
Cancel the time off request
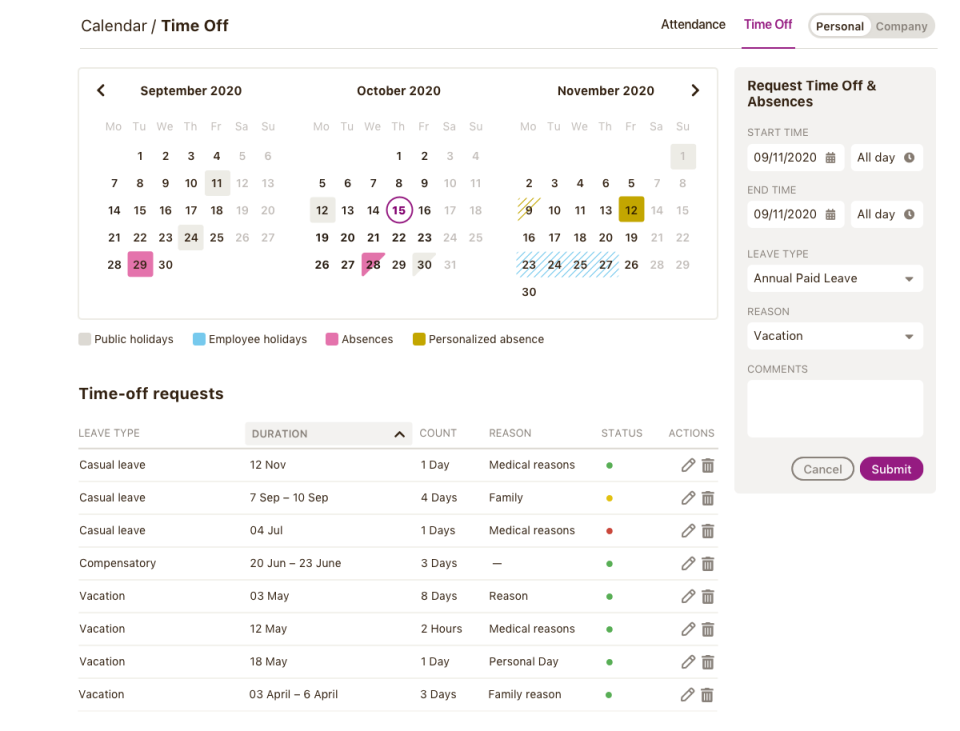[x=822, y=469]
